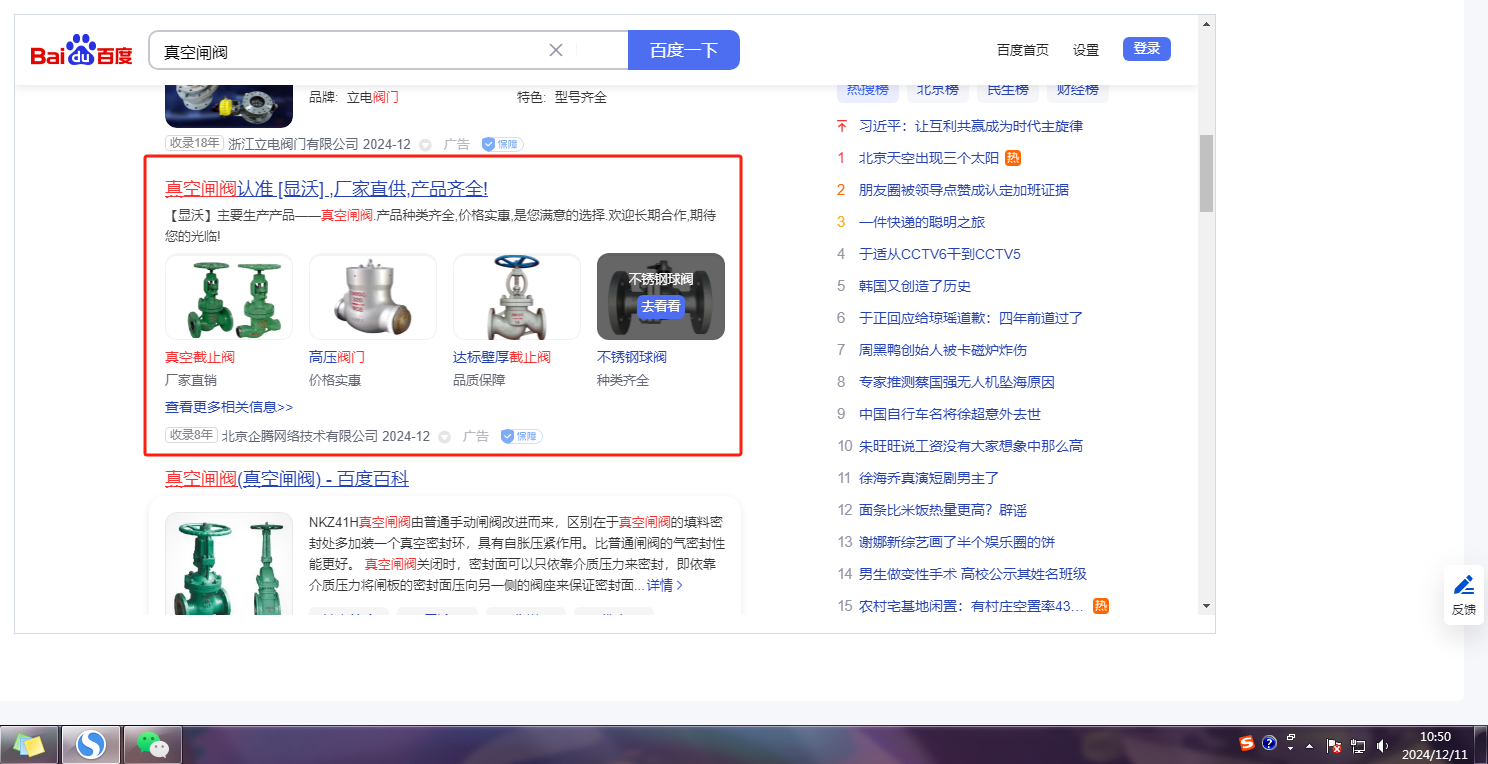1488x764 pixels.
Task: Expand dropdown arrow beside 浙江立电阀门有限公司 2024-12
Action: pos(425,145)
